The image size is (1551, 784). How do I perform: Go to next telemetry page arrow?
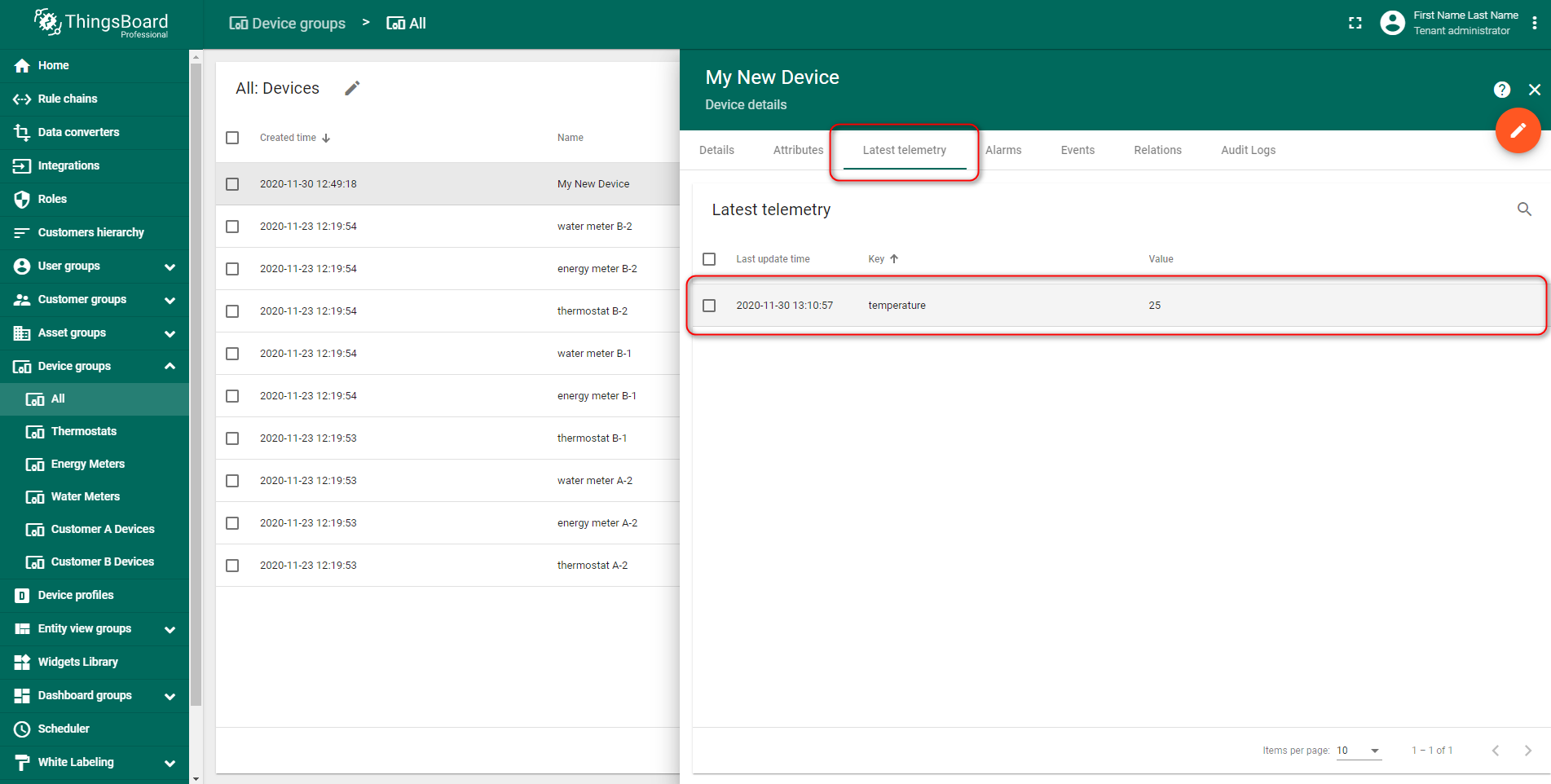(1528, 751)
